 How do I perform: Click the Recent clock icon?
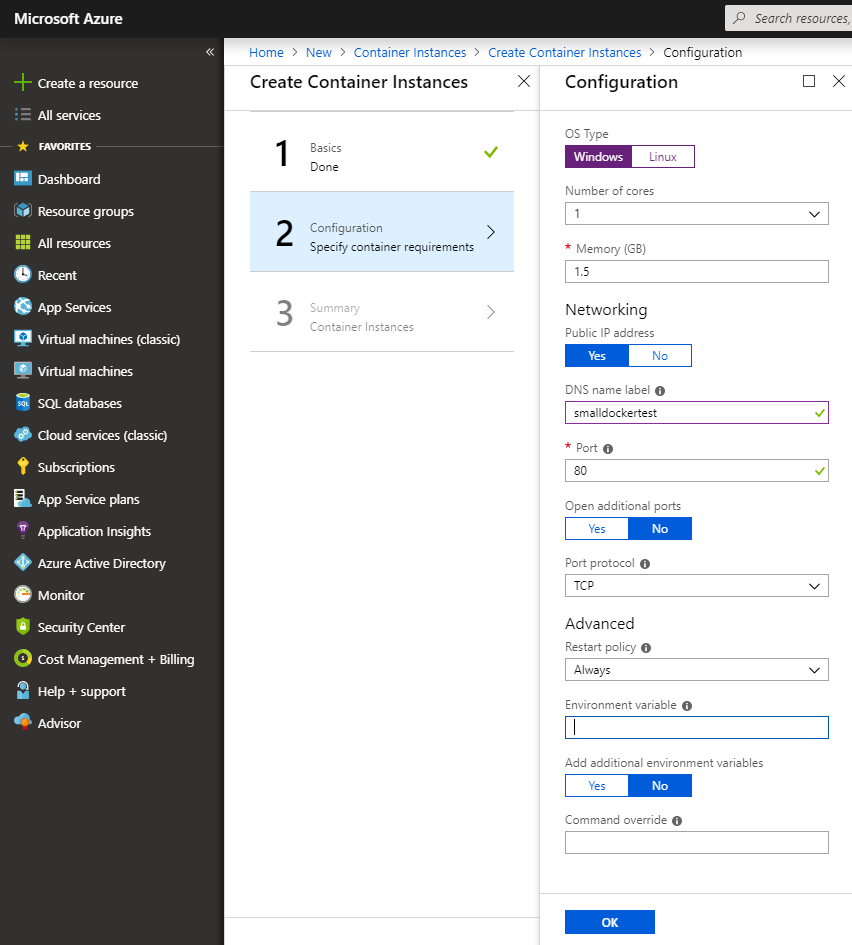tap(22, 274)
